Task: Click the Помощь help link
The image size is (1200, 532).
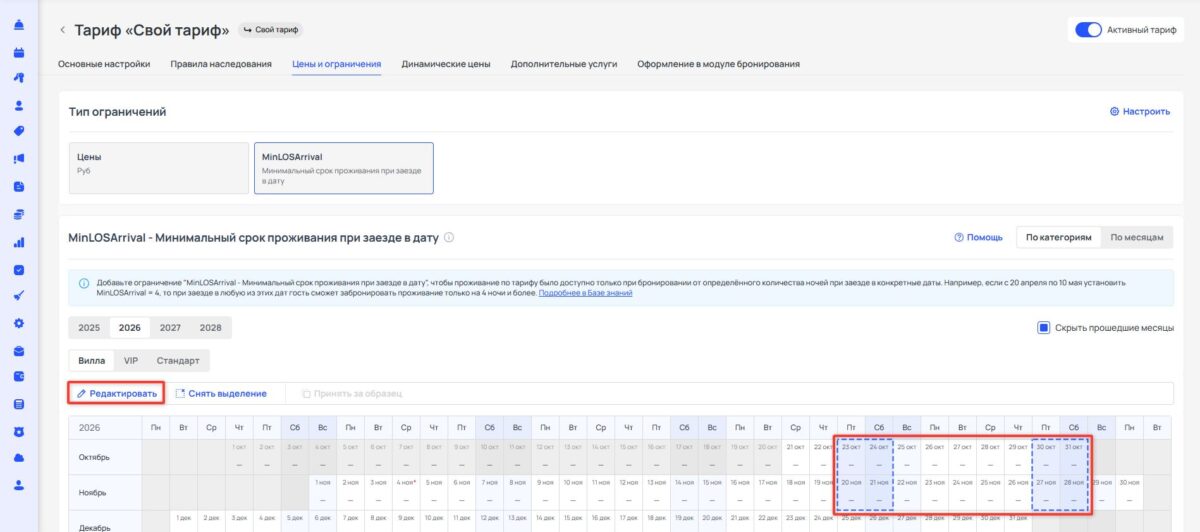Action: click(x=978, y=238)
